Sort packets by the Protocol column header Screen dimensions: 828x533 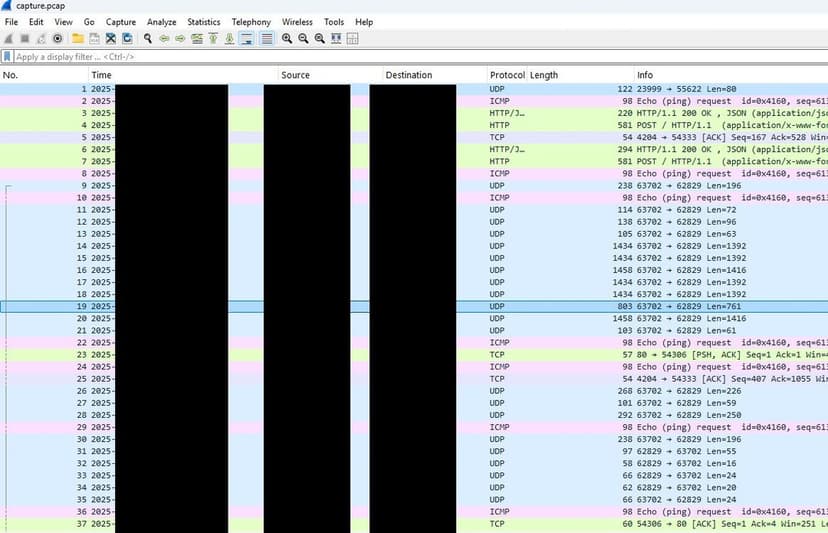[507, 75]
